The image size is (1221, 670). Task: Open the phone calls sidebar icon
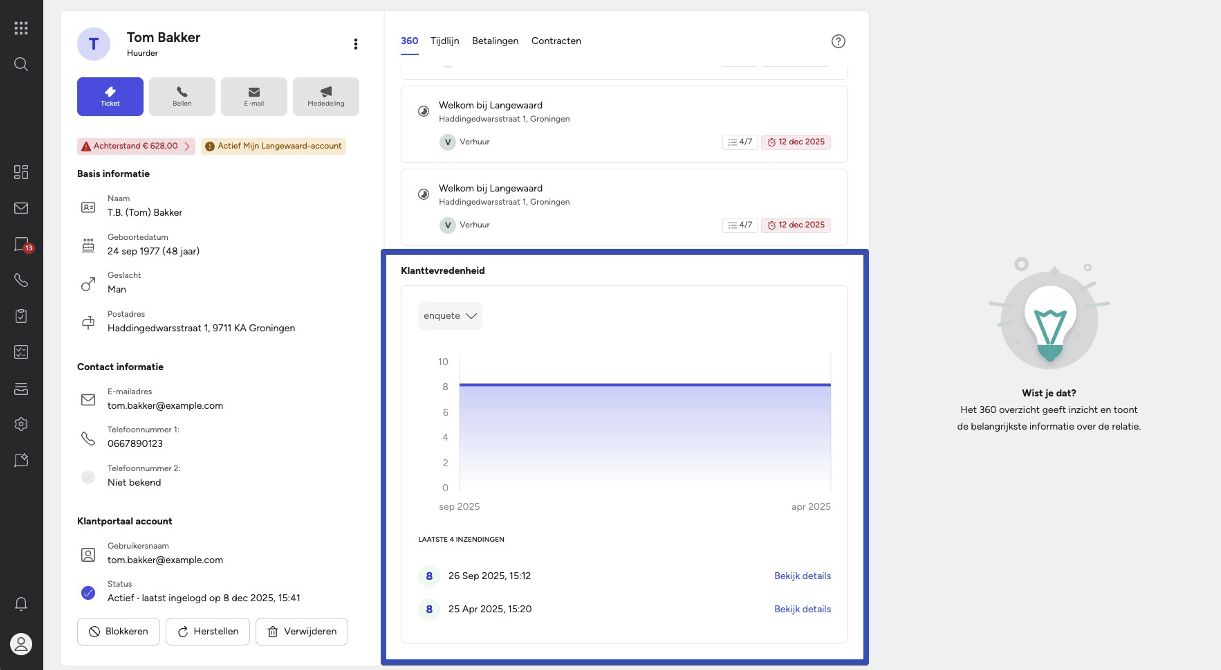point(21,280)
